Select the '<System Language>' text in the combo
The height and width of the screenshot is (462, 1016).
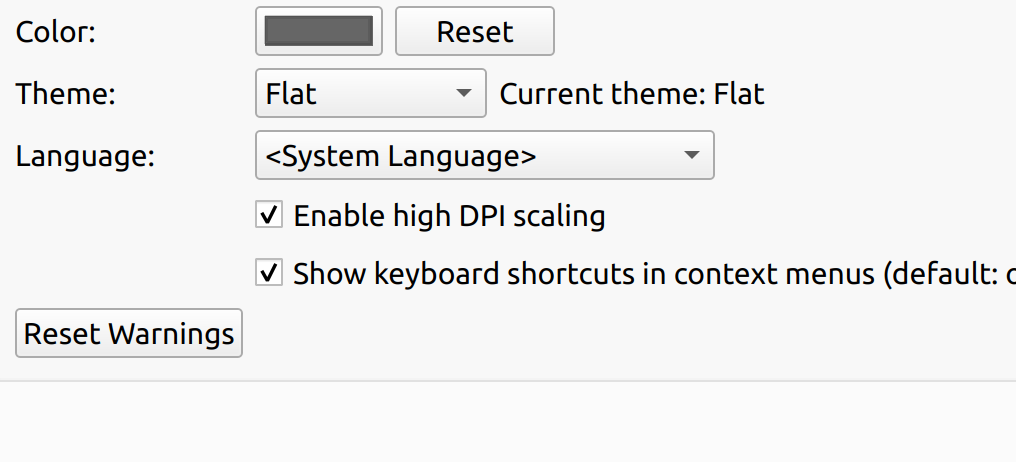[401, 157]
